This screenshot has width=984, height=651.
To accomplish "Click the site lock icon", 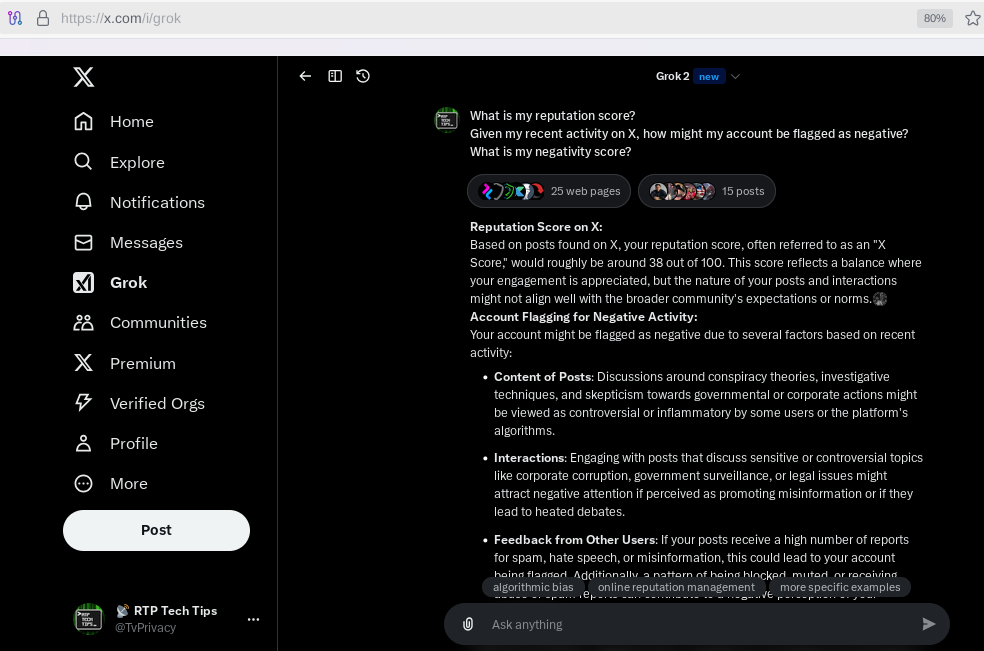I will point(43,18).
